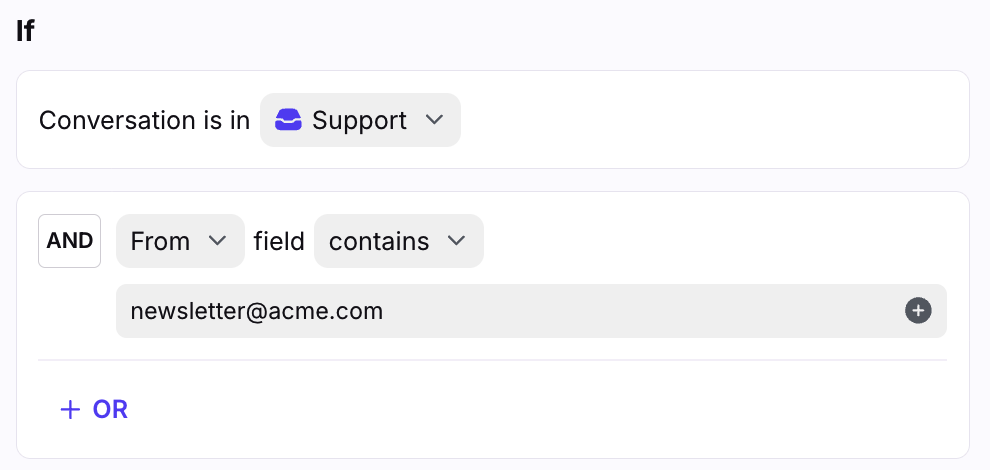Image resolution: width=990 pixels, height=470 pixels.
Task: Add an OR condition
Action: click(94, 409)
